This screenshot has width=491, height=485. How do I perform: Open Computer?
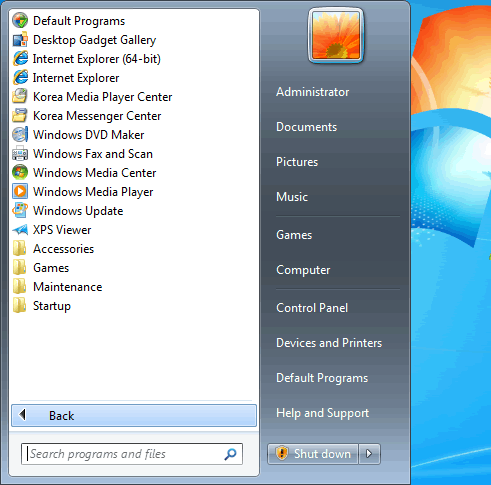pyautogui.click(x=303, y=270)
